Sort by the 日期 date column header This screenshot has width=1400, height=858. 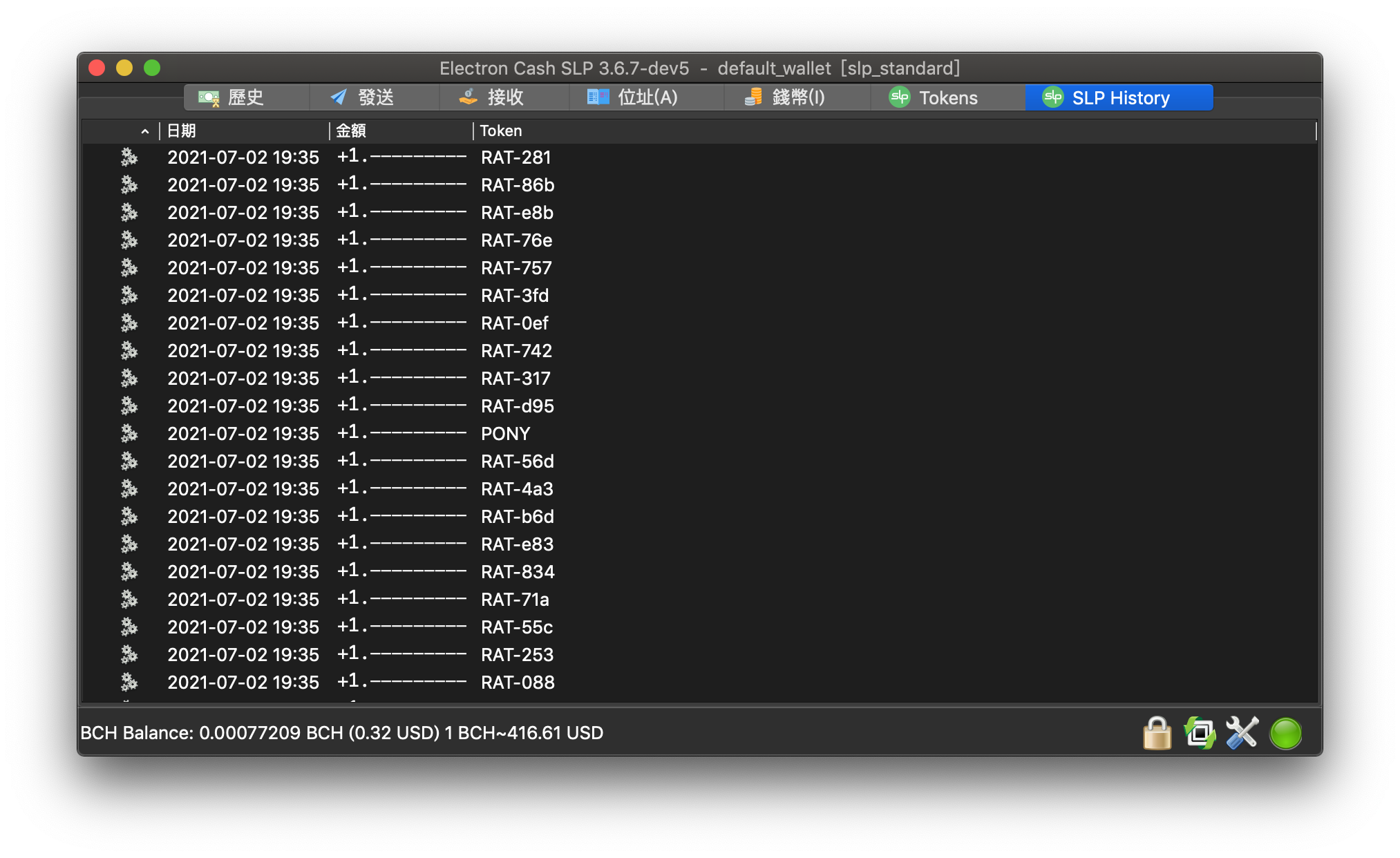[x=244, y=131]
